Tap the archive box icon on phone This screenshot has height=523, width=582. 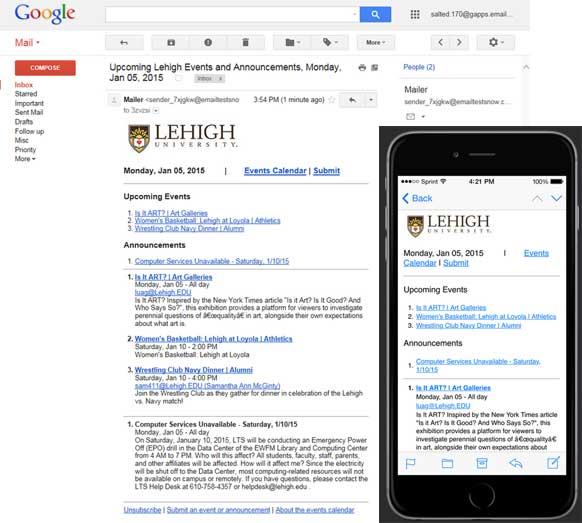pos(481,463)
